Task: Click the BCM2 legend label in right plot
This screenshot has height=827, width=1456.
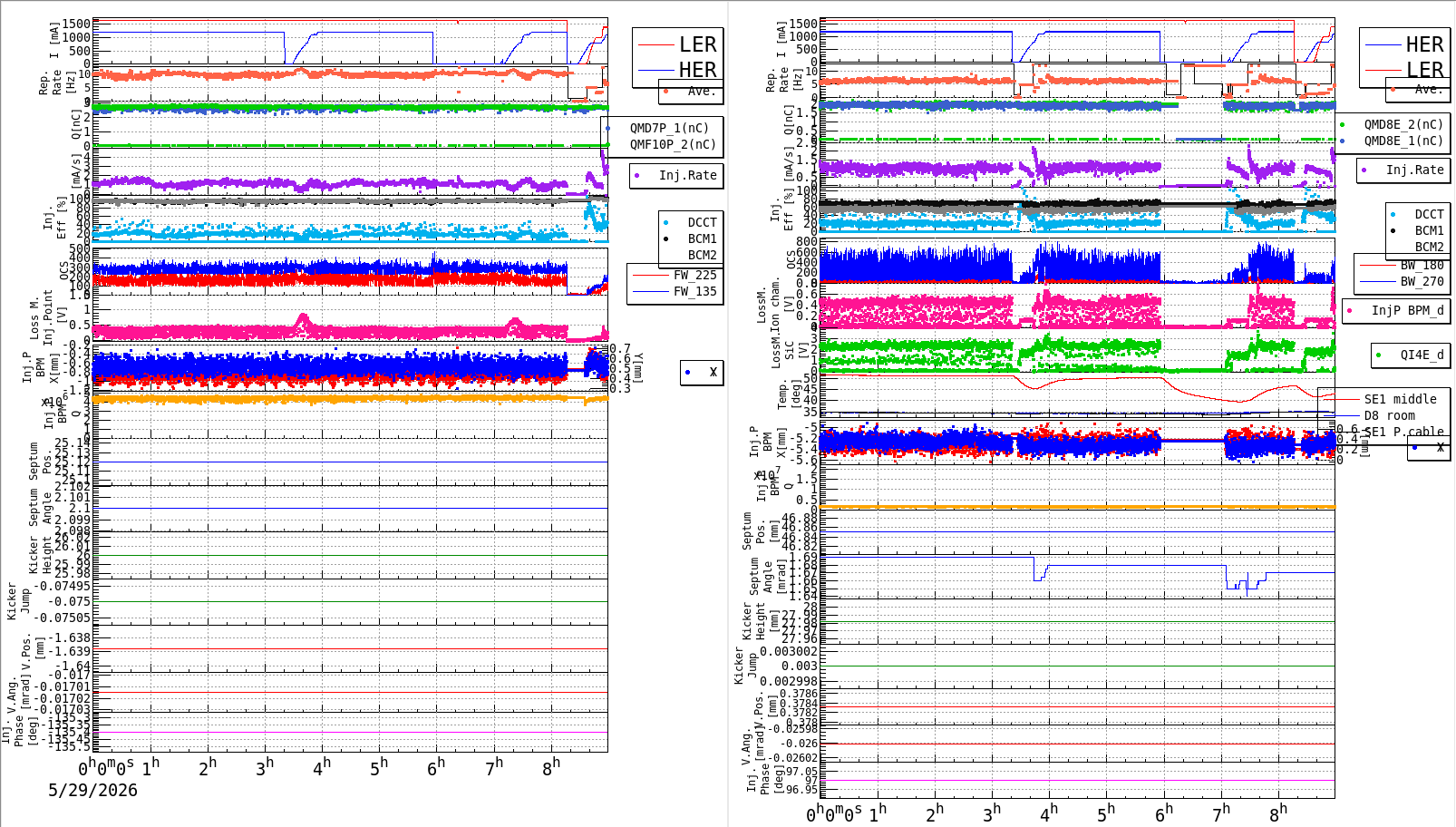Action: 1429,247
